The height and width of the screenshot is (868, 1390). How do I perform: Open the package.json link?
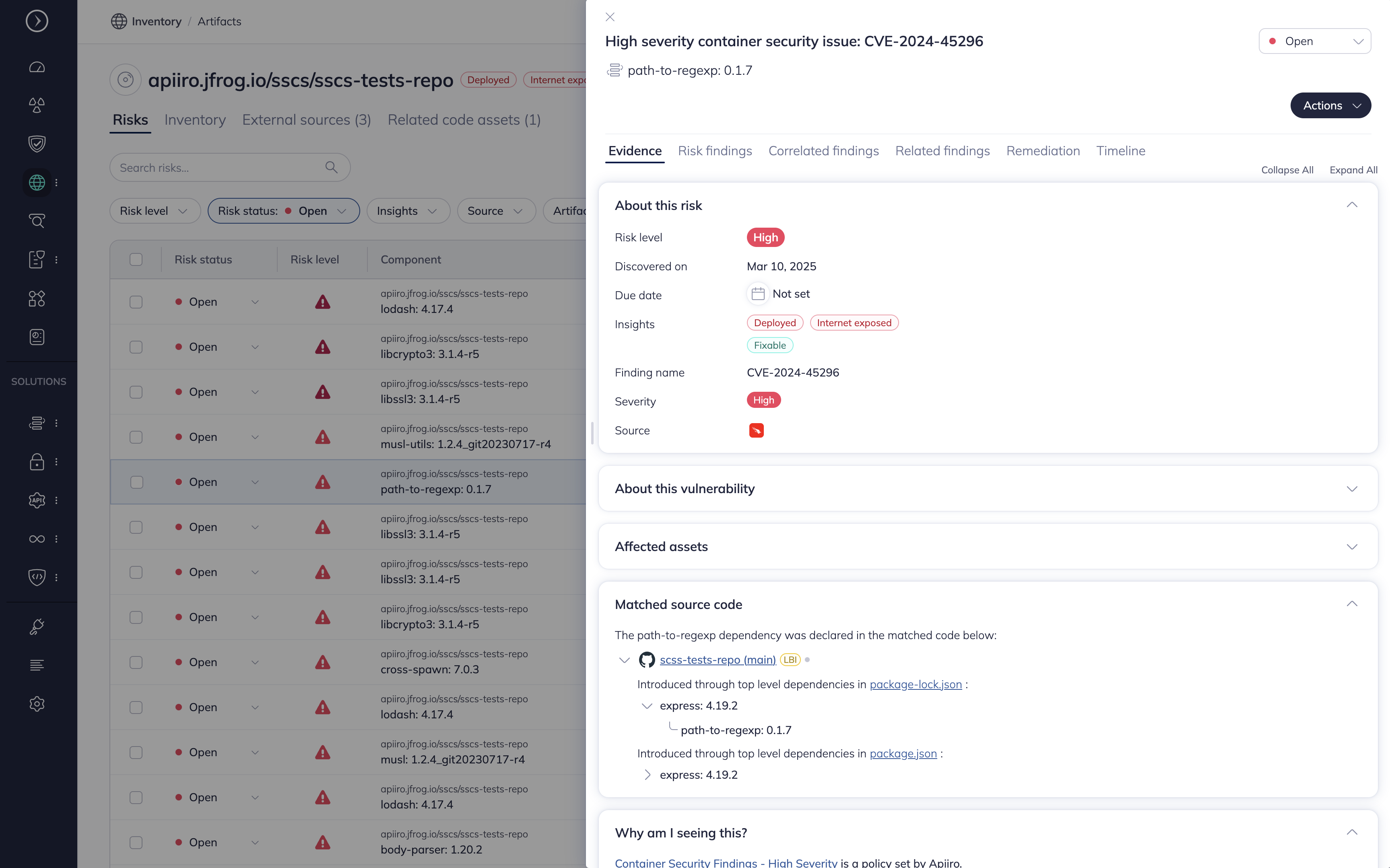point(903,754)
